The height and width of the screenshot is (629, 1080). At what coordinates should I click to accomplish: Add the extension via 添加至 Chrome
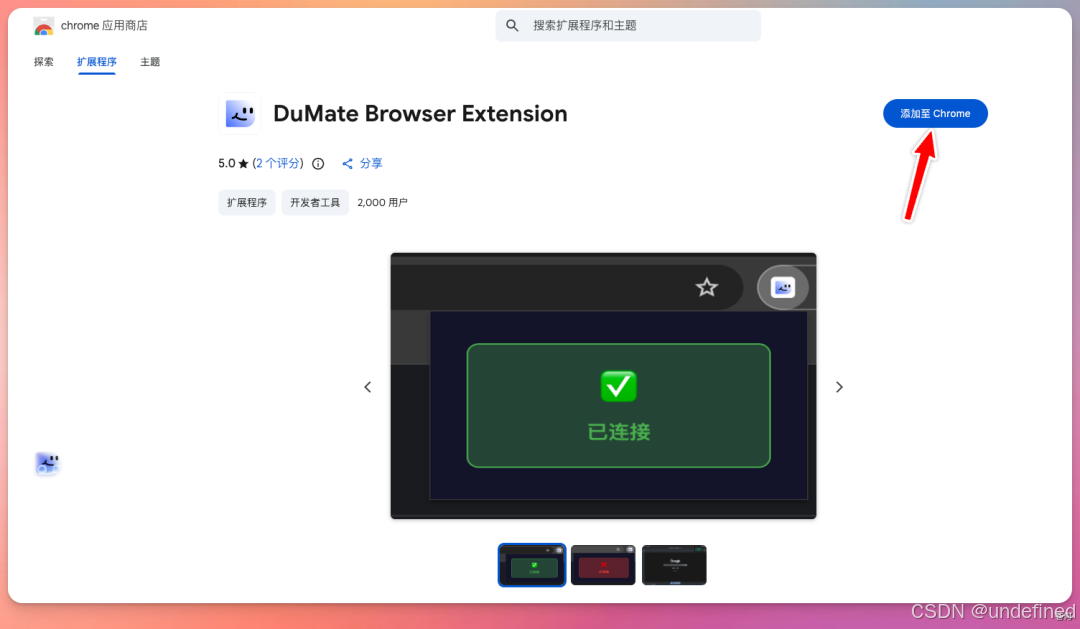[935, 114]
